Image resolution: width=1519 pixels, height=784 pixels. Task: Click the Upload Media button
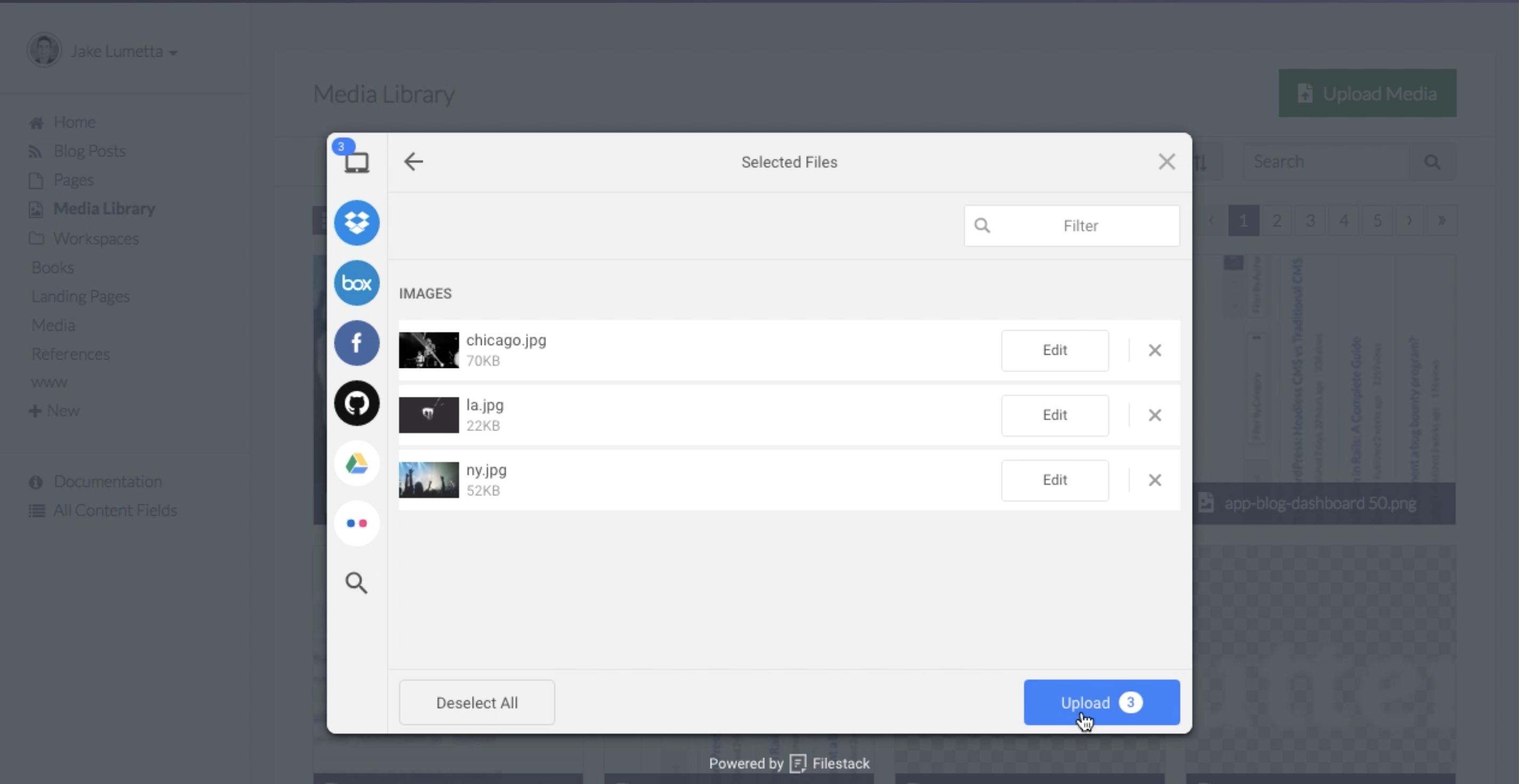point(1367,93)
